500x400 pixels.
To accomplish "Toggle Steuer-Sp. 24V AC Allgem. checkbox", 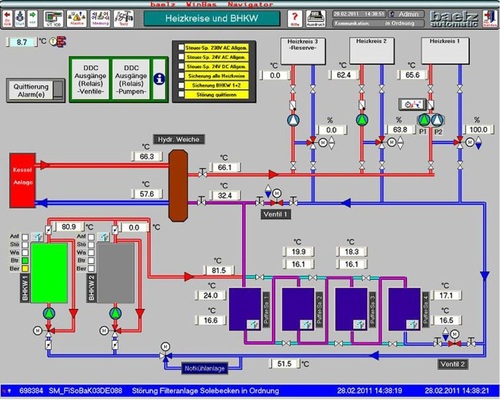I will pos(181,57).
